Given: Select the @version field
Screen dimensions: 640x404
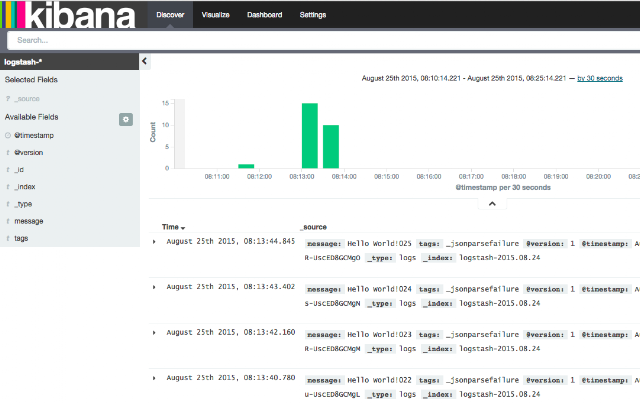Looking at the screenshot, I should [x=29, y=153].
